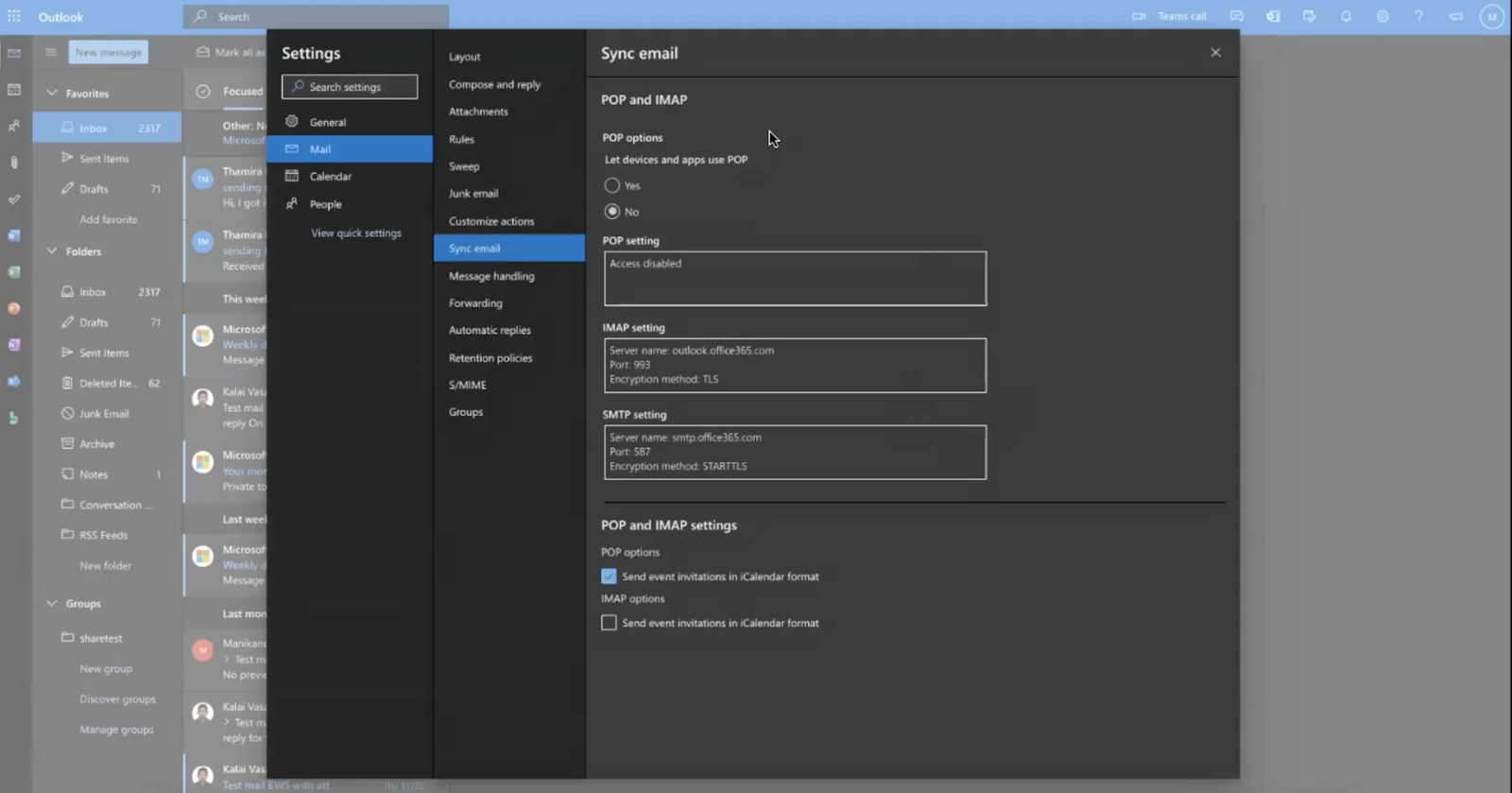Open S/MIME settings
The height and width of the screenshot is (793, 1512).
point(509,385)
